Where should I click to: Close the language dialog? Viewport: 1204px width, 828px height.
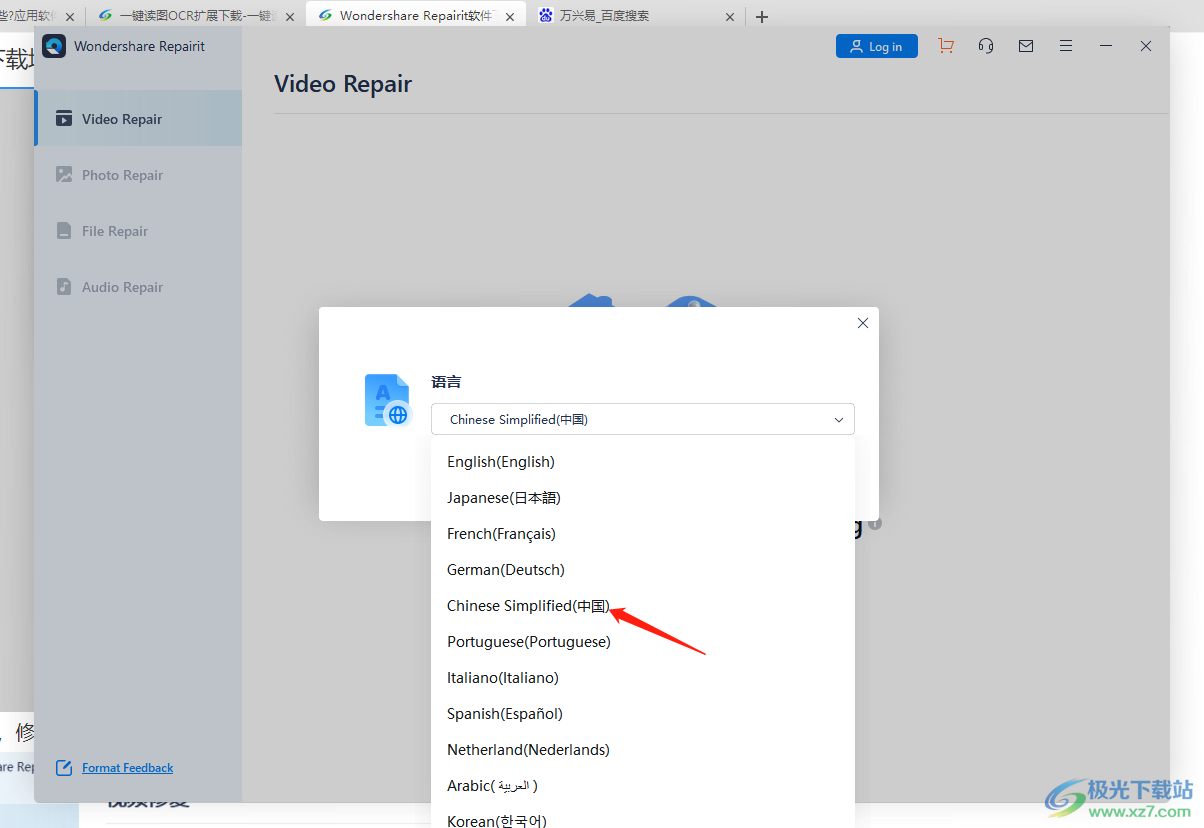[x=863, y=323]
